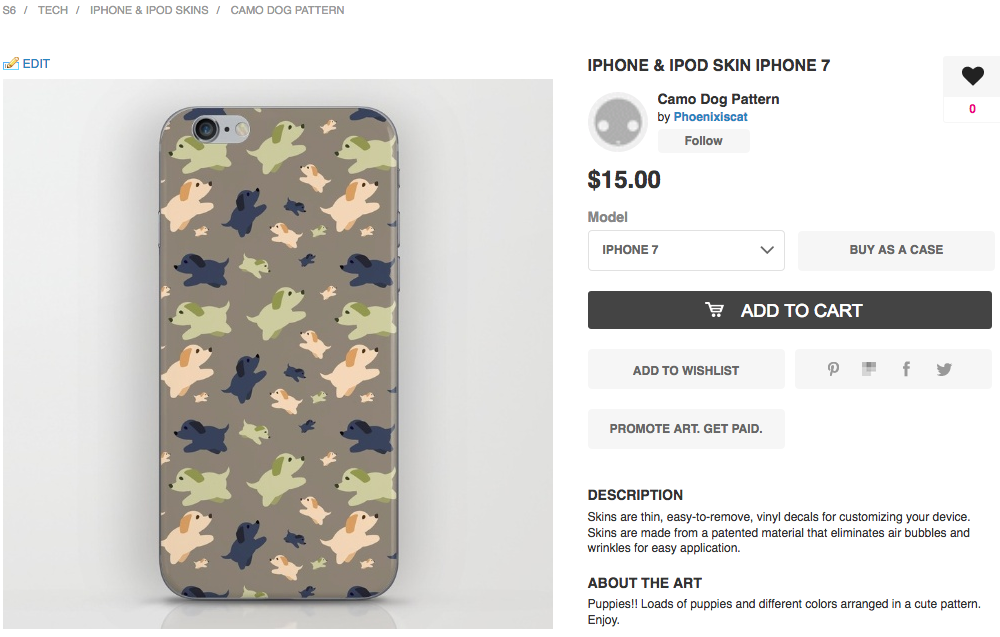This screenshot has width=1000, height=637.
Task: Share the product on Twitter
Action: 944,369
